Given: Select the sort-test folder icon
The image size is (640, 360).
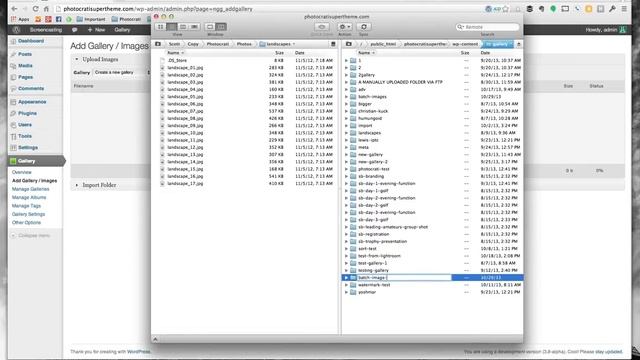Looking at the screenshot, I should click(353, 249).
